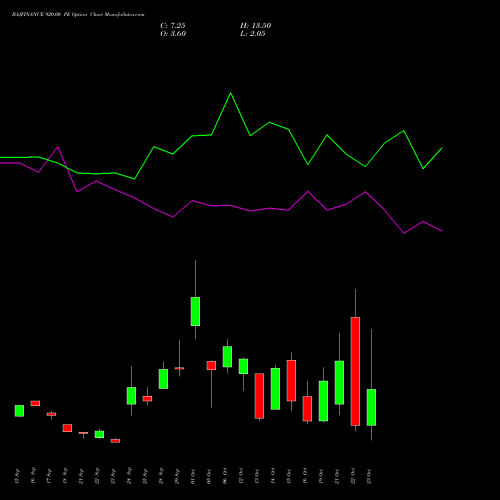
Task: Click the '24 Sep' date axis label
Action: (129, 476)
